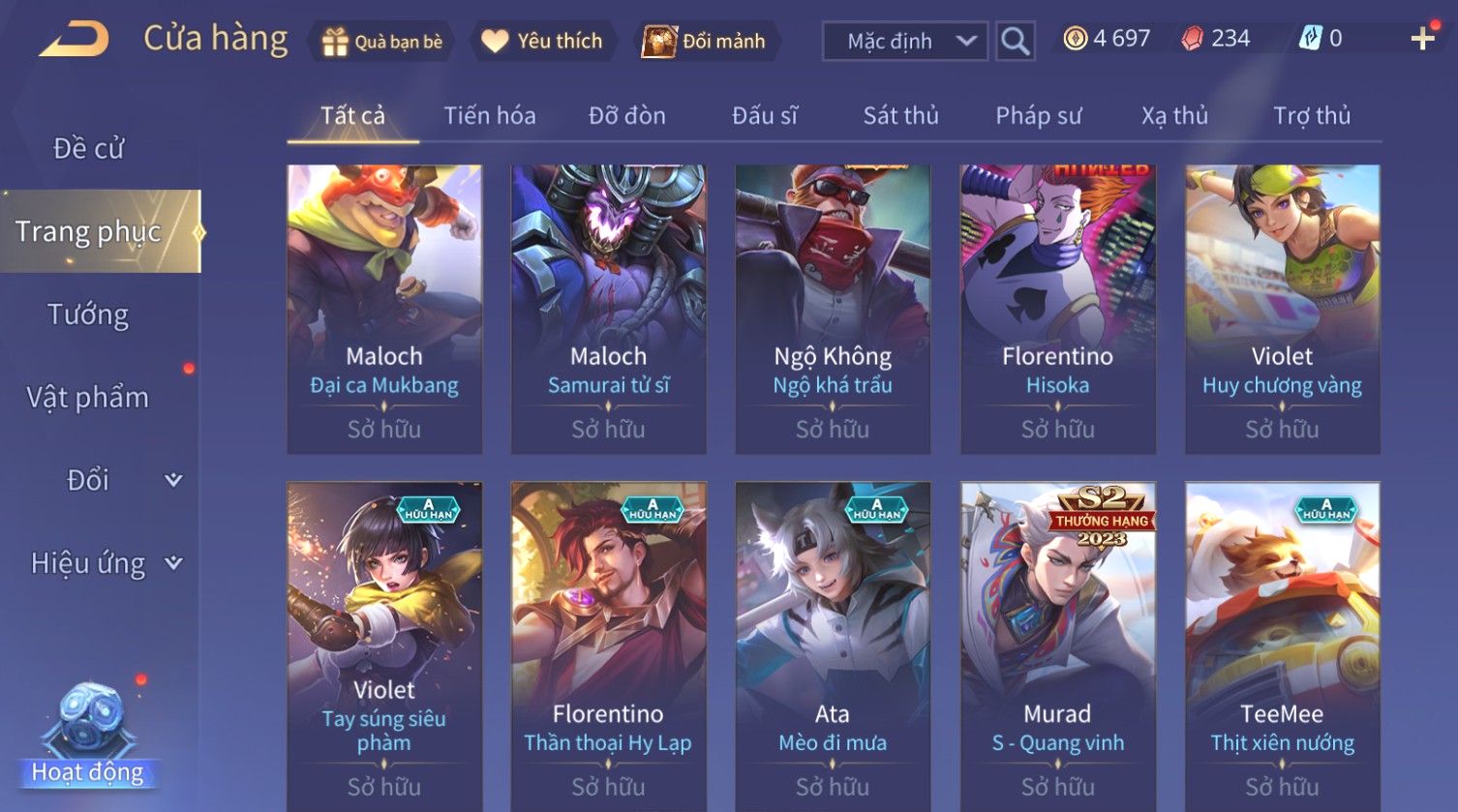Expand the Đổi sidebar section

[x=173, y=480]
